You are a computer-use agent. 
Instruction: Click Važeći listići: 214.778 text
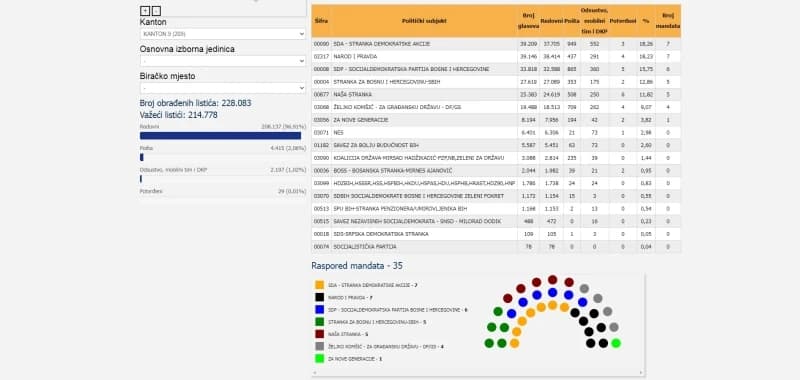coord(179,115)
